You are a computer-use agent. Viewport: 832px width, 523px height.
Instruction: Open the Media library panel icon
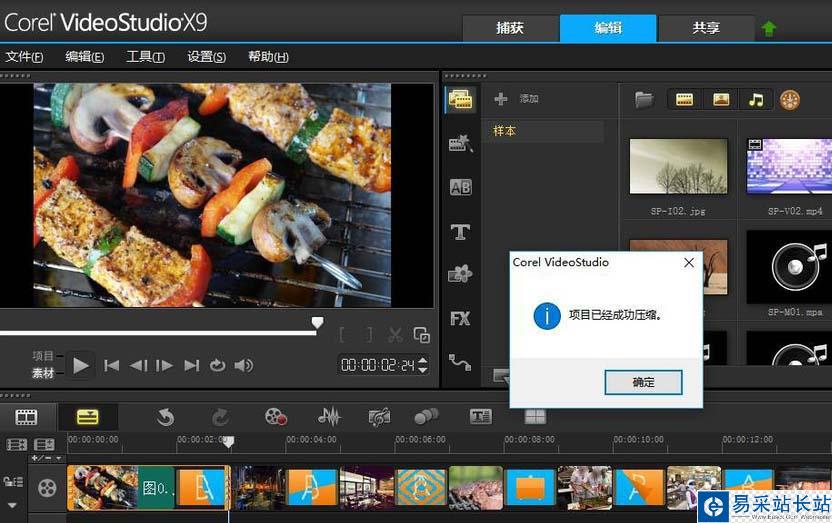point(460,99)
